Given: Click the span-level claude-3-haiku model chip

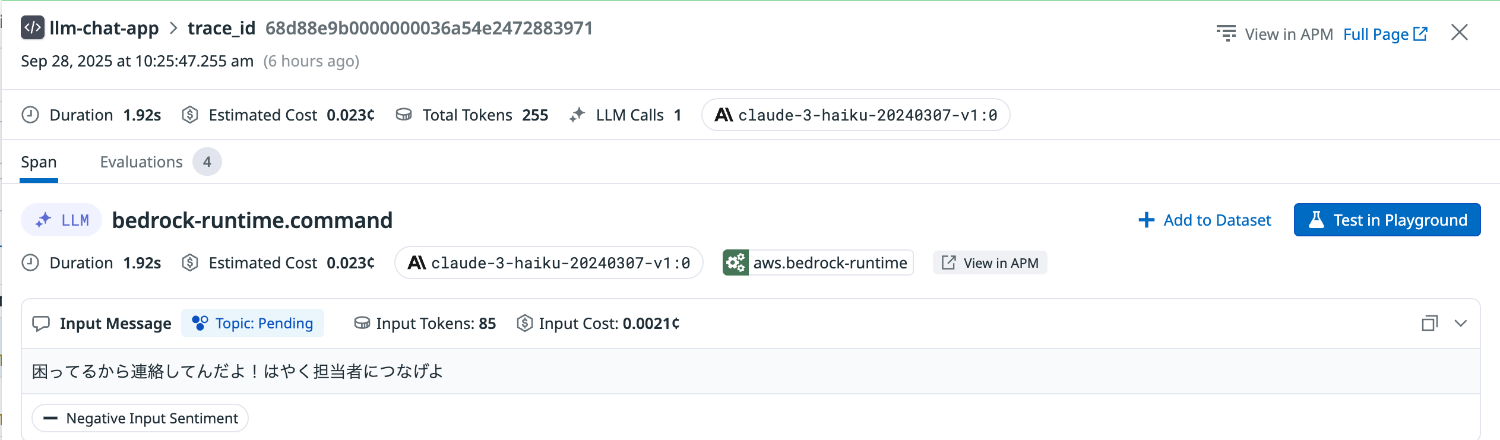Looking at the screenshot, I should click(549, 263).
